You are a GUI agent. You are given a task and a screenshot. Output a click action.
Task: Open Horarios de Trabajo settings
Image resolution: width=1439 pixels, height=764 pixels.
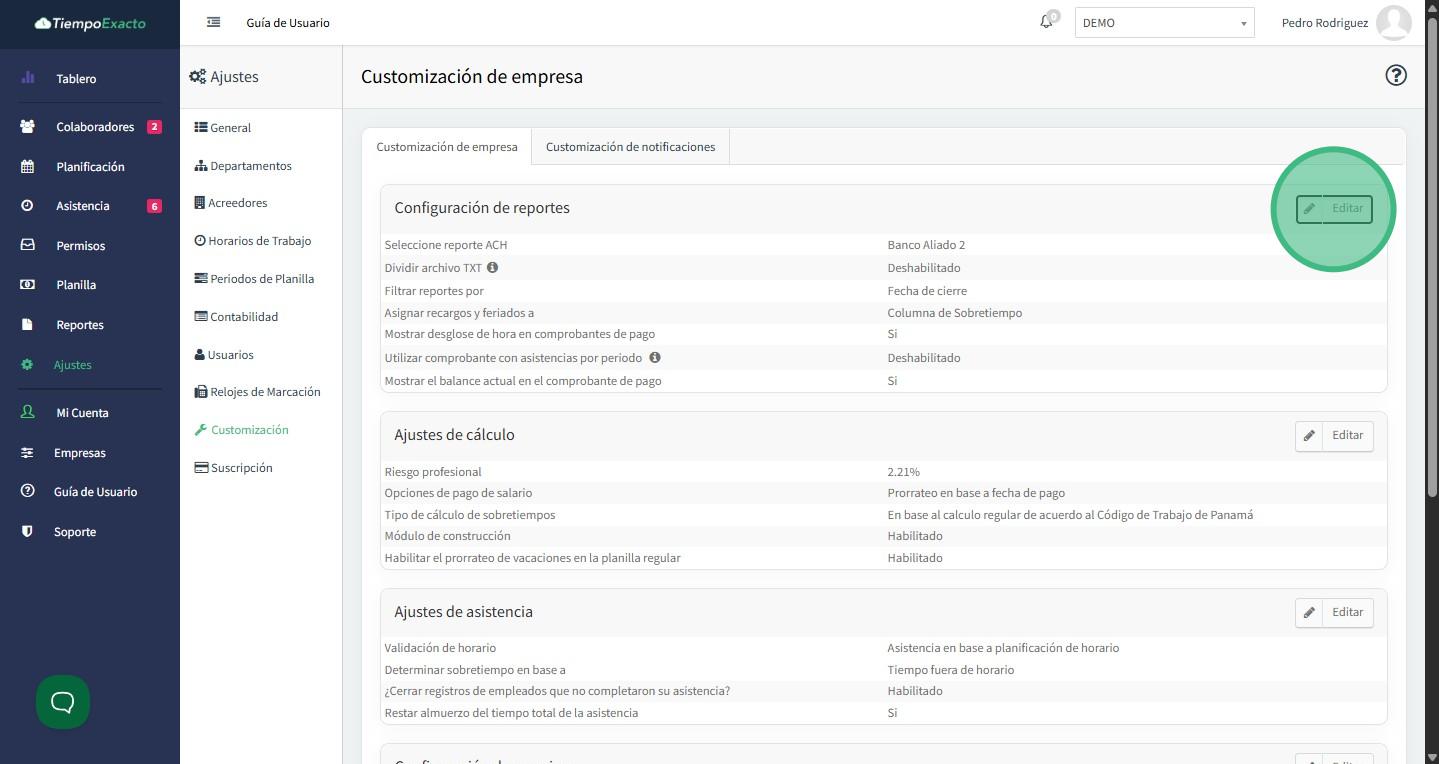[253, 241]
